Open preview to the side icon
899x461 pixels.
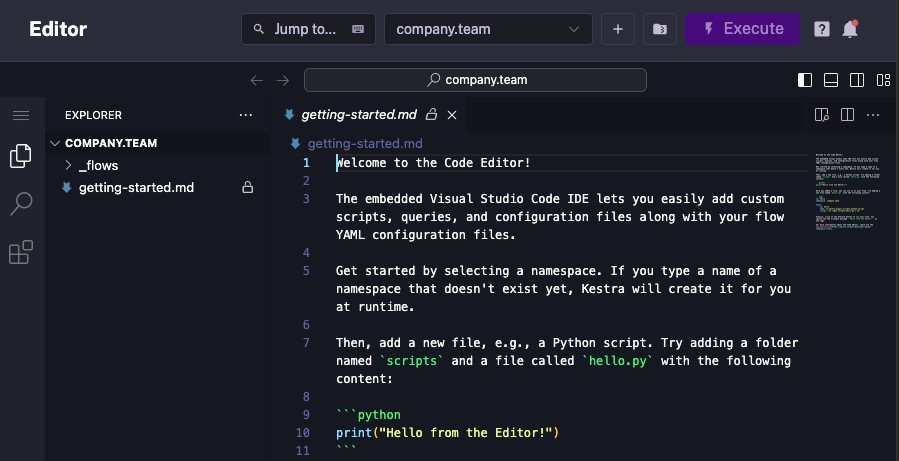point(822,115)
